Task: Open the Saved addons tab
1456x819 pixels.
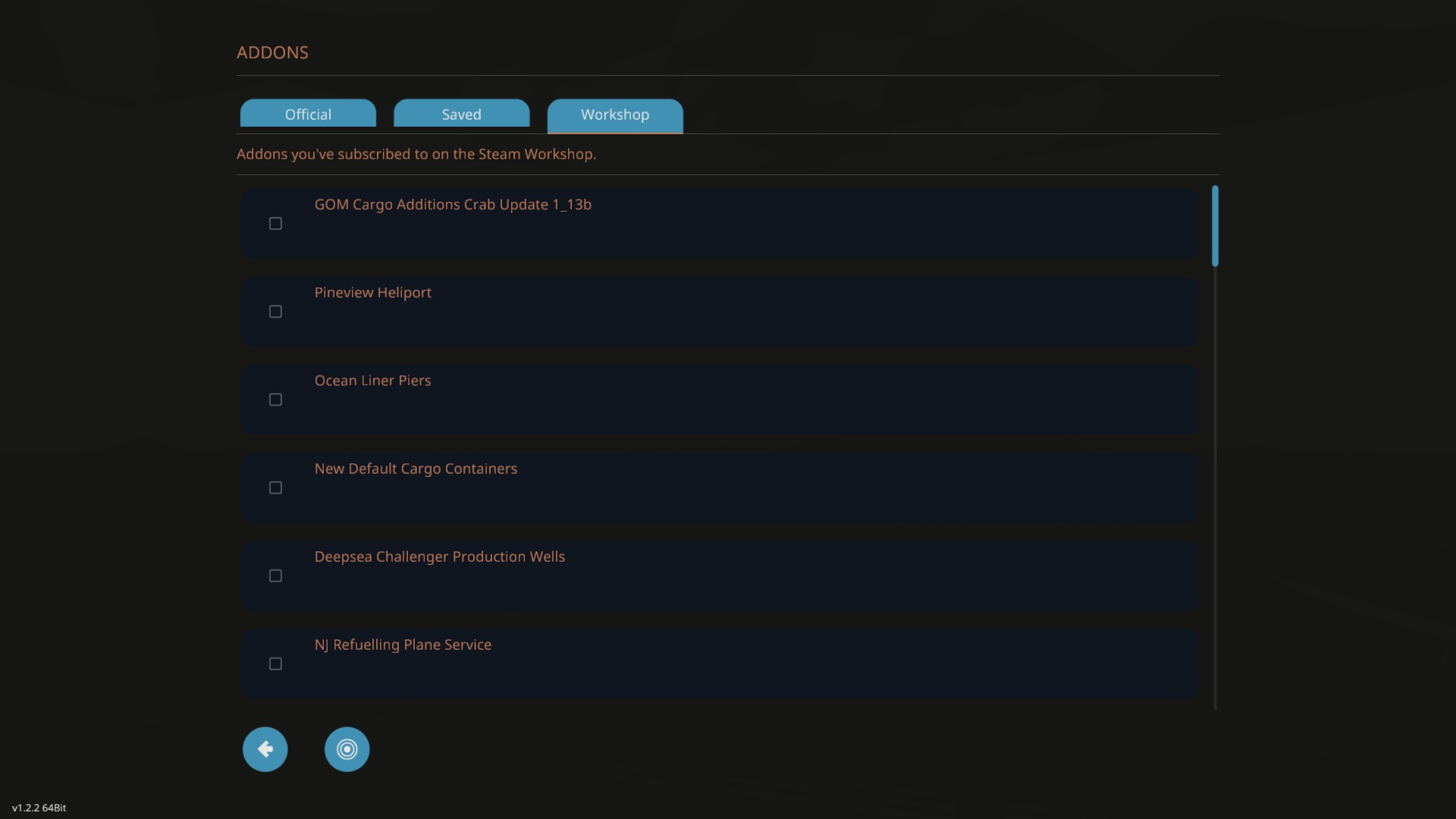Action: point(461,115)
